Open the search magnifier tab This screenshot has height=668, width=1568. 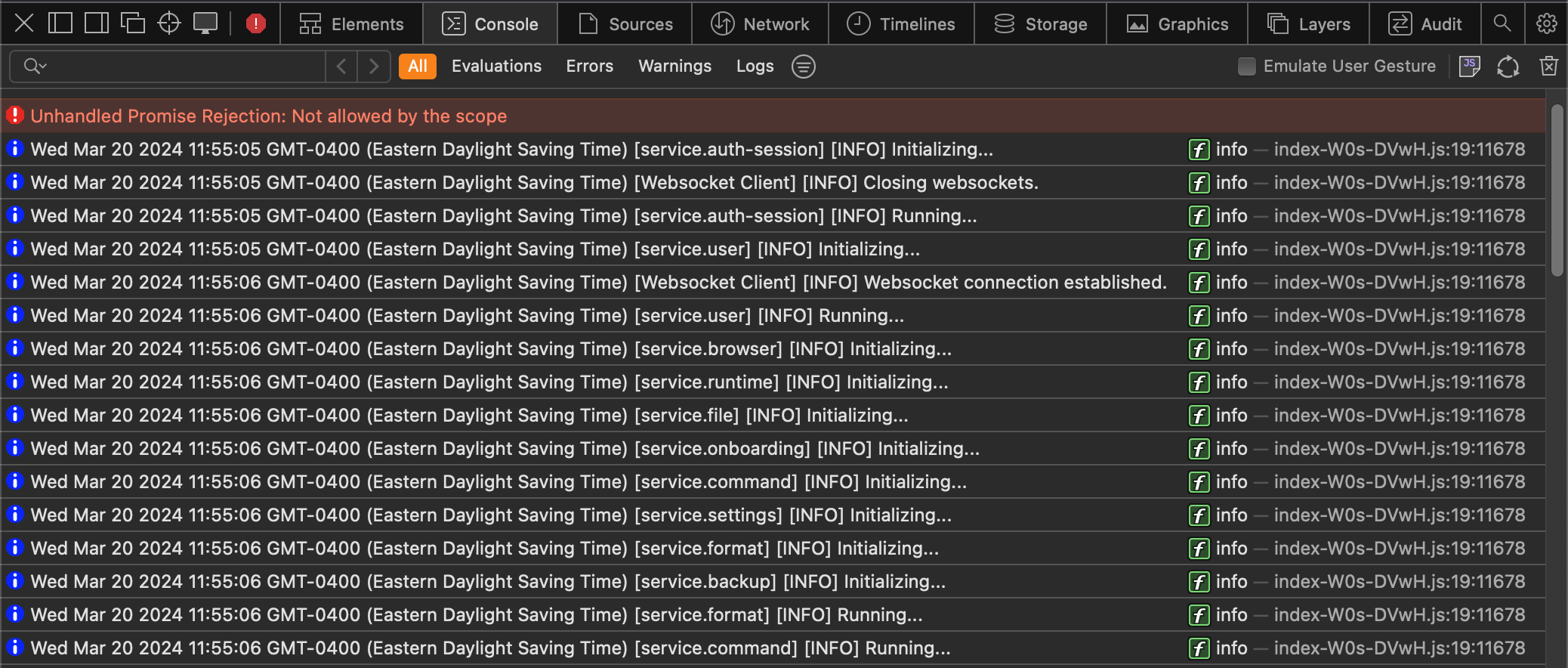pyautogui.click(x=1502, y=23)
